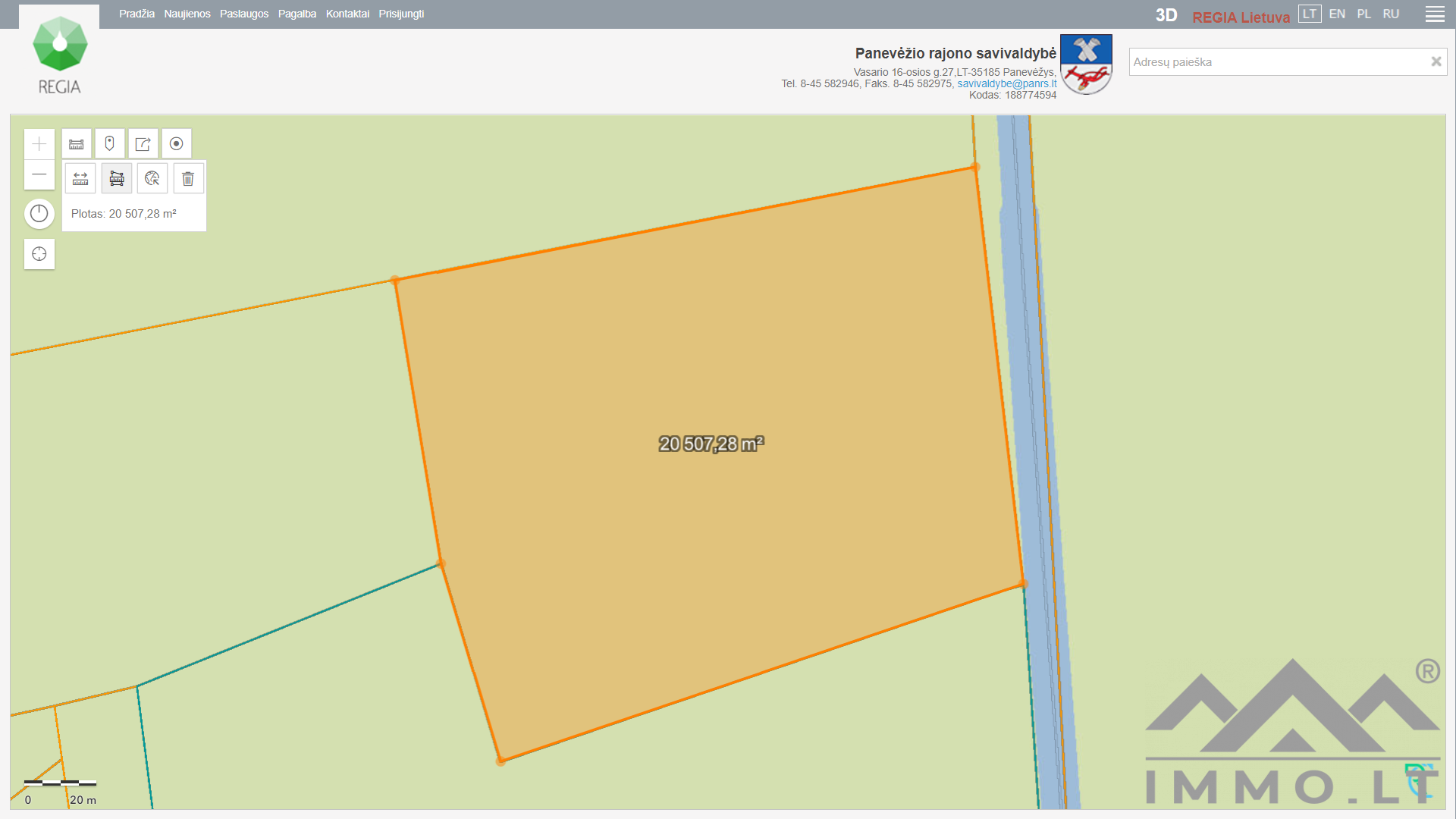Click the Plotas: 20 507,28 m² result text
Viewport: 1456px width, 819px height.
[x=124, y=214]
